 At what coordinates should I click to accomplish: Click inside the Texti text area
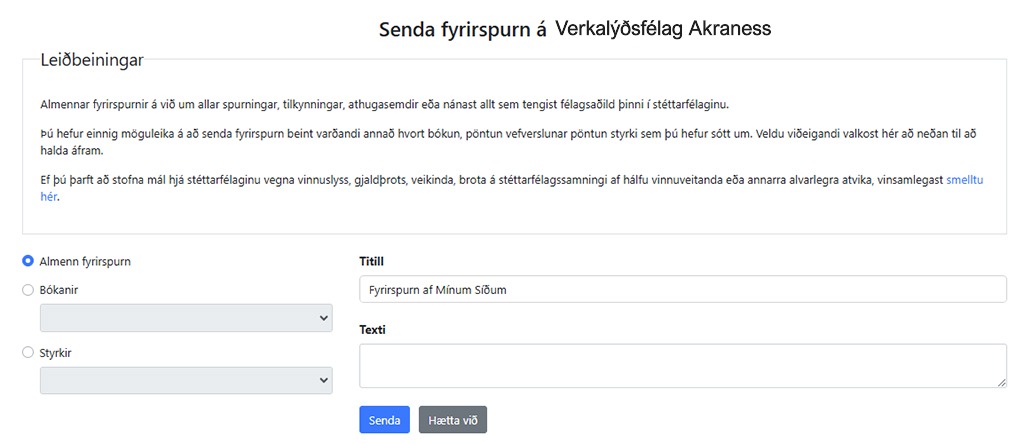click(x=682, y=365)
